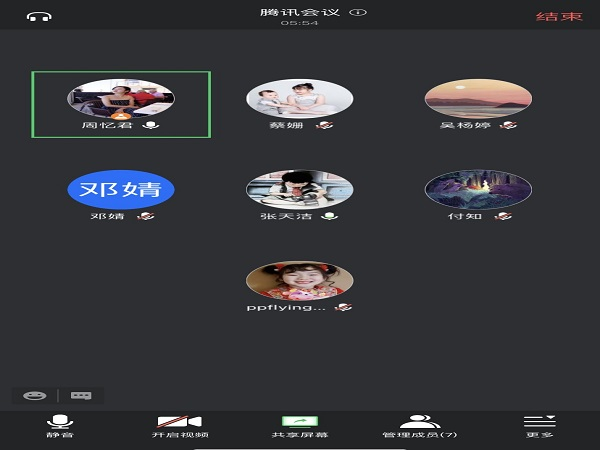Viewport: 600px width, 450px height.
Task: Click 张天洁's profile avatar
Action: coord(299,188)
